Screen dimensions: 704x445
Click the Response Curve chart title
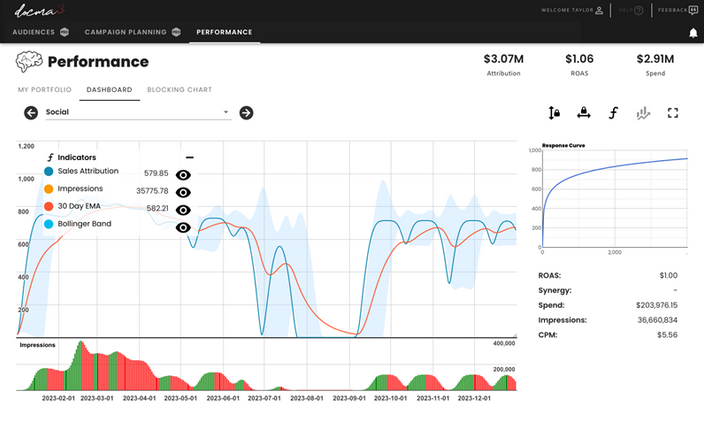click(x=563, y=145)
